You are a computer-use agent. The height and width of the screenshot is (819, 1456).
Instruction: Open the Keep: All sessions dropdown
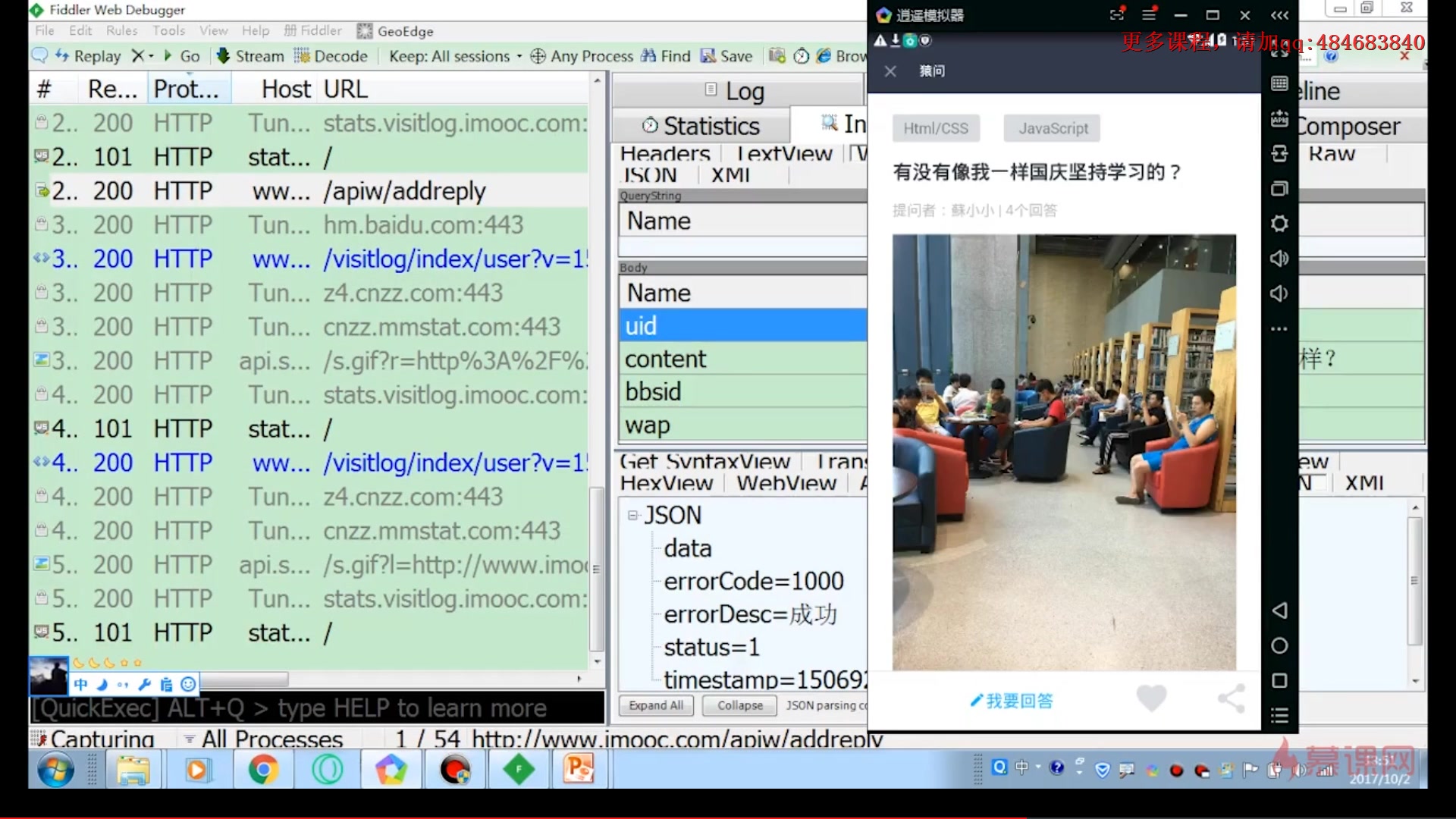click(x=455, y=56)
